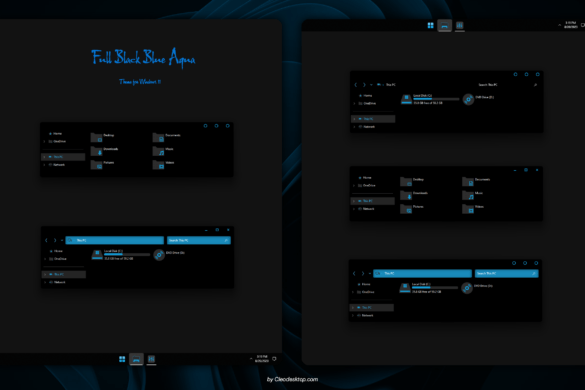Click blue address bar in left preview drives window
Viewport: 585px width, 390px height.
(115, 240)
